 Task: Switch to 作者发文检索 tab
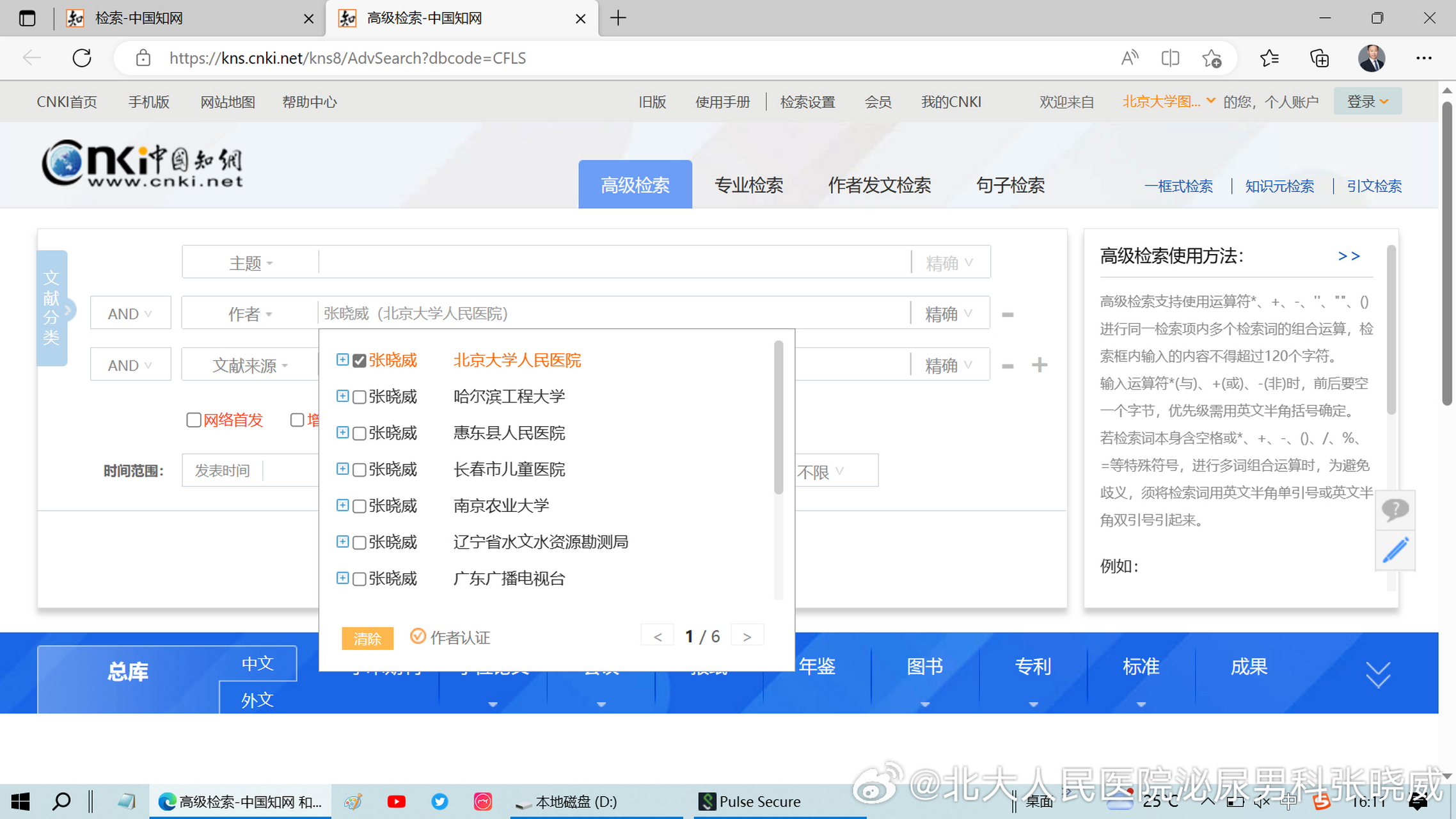tap(880, 186)
